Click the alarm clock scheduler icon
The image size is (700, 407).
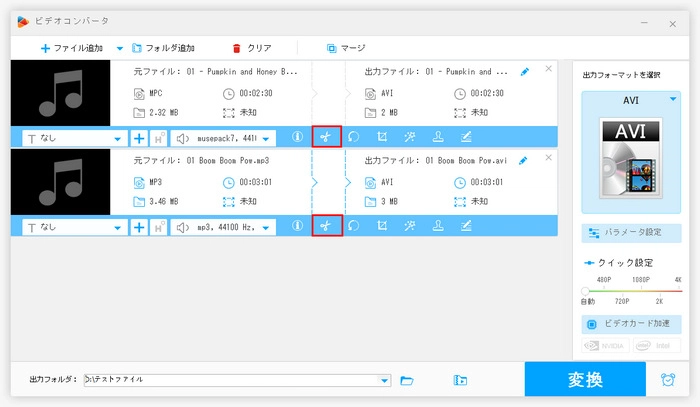pyautogui.click(x=667, y=380)
